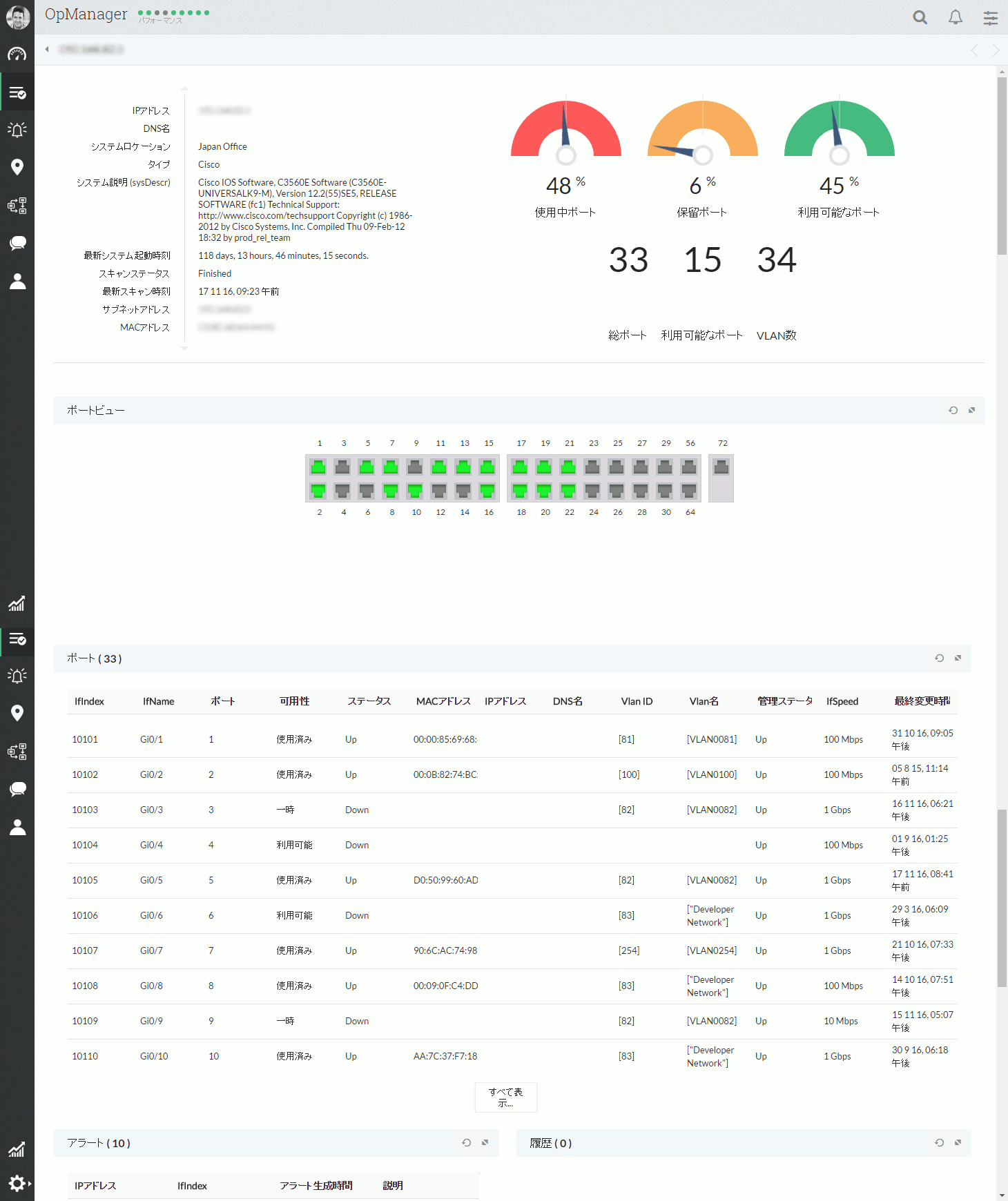Open the dashboard gauge sidebar icon
Screen dimensions: 1008x1201
(x=17, y=55)
